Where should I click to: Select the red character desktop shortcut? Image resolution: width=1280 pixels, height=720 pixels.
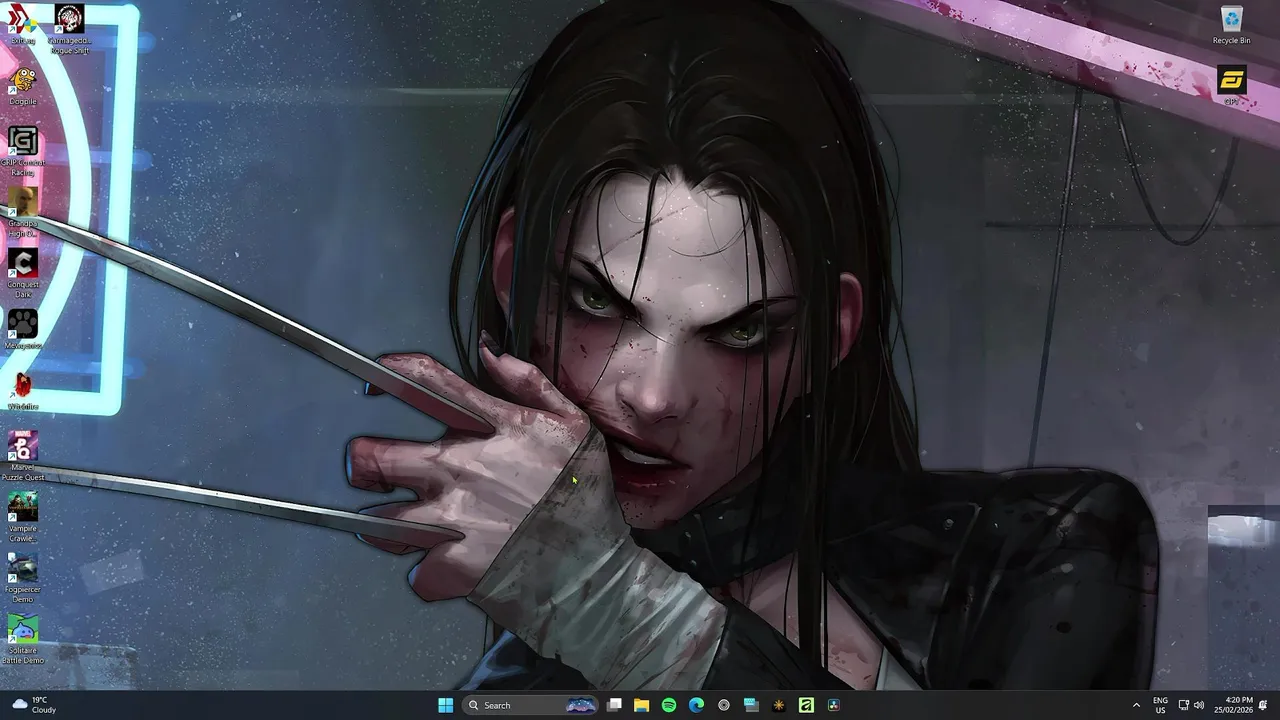pos(23,391)
